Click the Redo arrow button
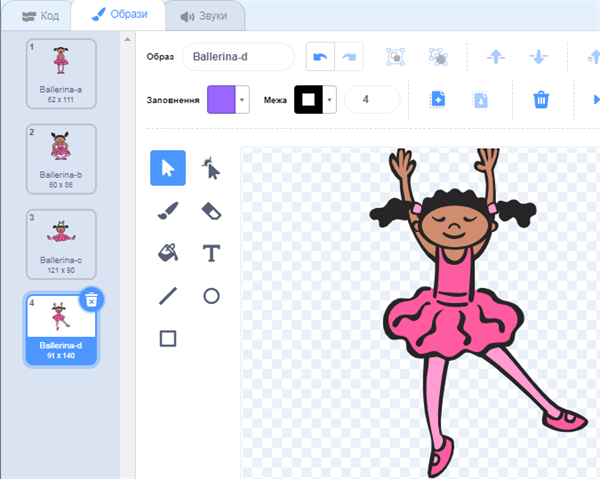This screenshot has height=479, width=600. [347, 57]
